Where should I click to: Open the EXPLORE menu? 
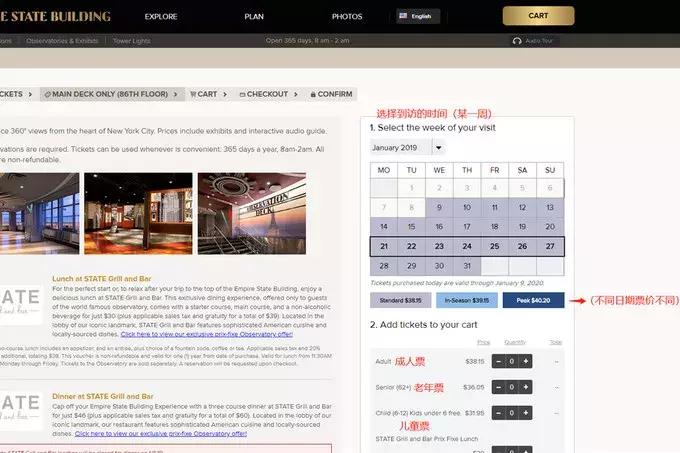click(161, 16)
